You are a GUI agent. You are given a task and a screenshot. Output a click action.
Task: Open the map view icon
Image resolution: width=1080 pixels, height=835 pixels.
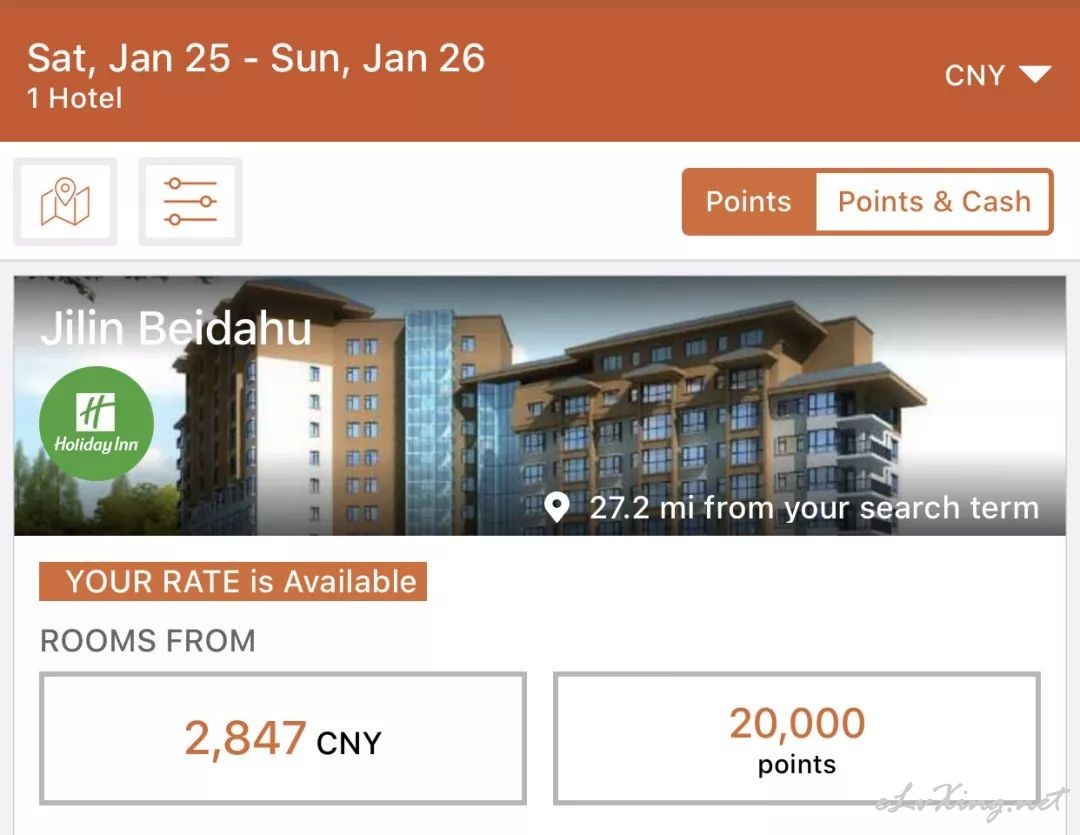tap(65, 202)
